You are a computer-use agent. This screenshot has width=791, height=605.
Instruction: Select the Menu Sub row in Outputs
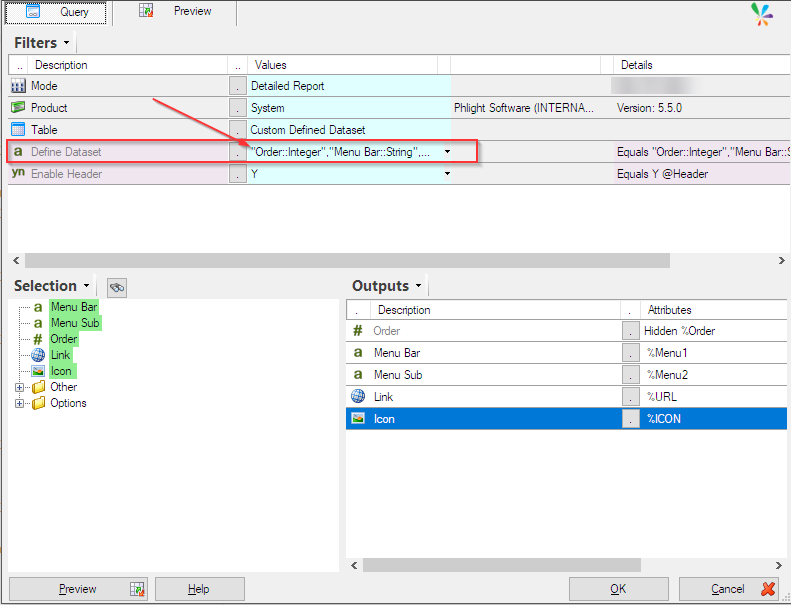tap(567, 375)
